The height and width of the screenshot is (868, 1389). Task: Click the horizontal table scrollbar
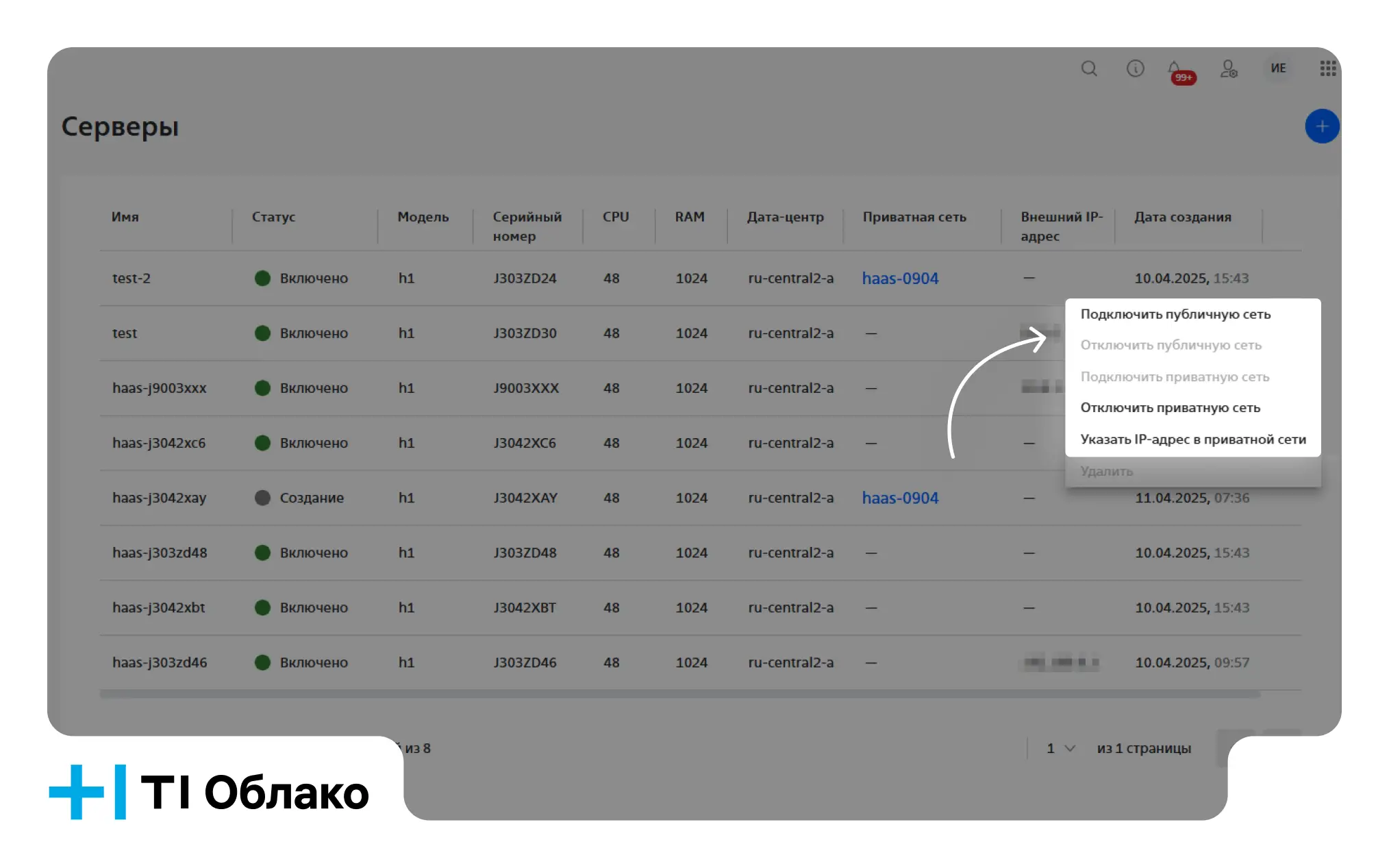[679, 694]
